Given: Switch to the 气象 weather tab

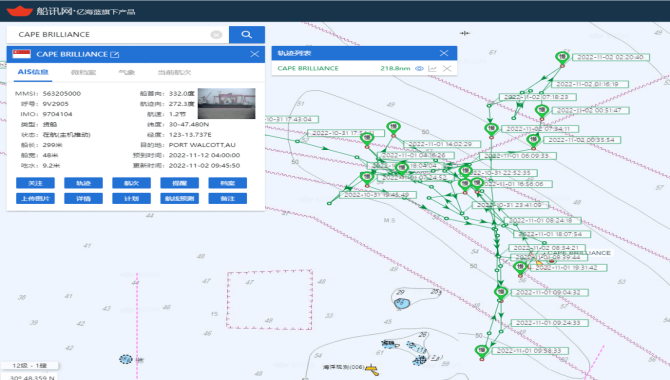Looking at the screenshot, I should pos(126,72).
